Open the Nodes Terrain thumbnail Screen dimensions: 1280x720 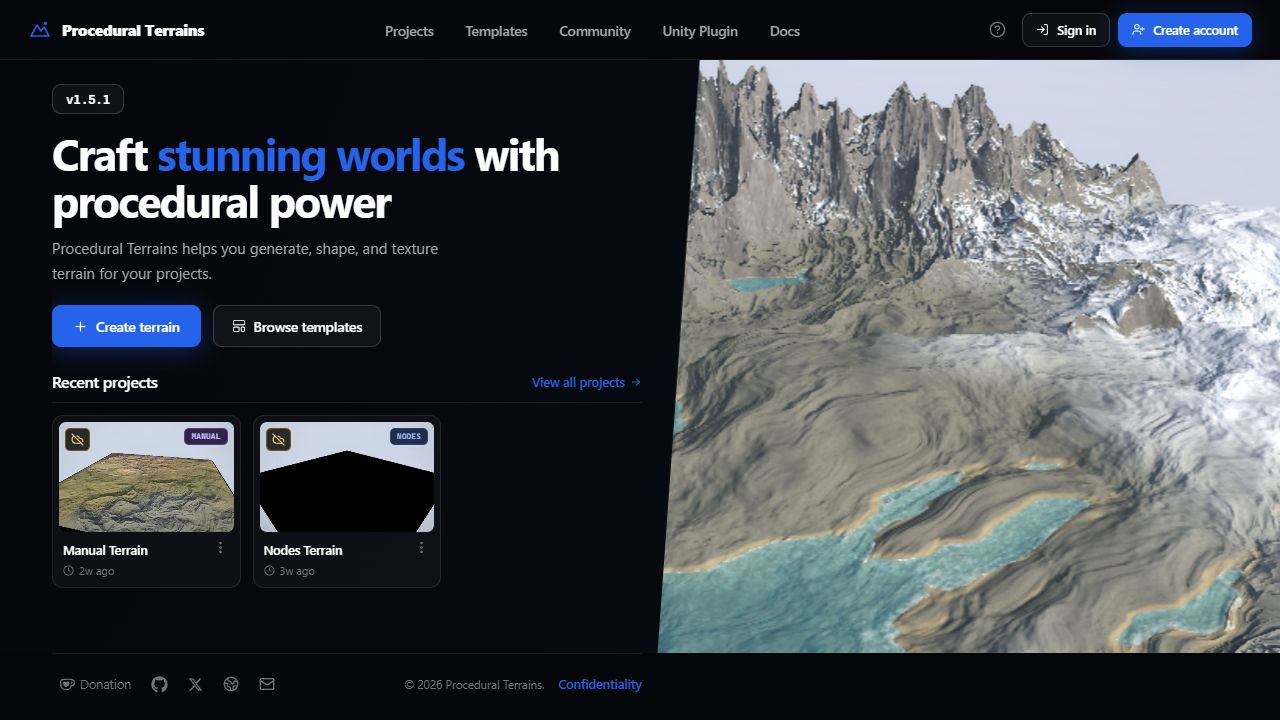coord(347,477)
